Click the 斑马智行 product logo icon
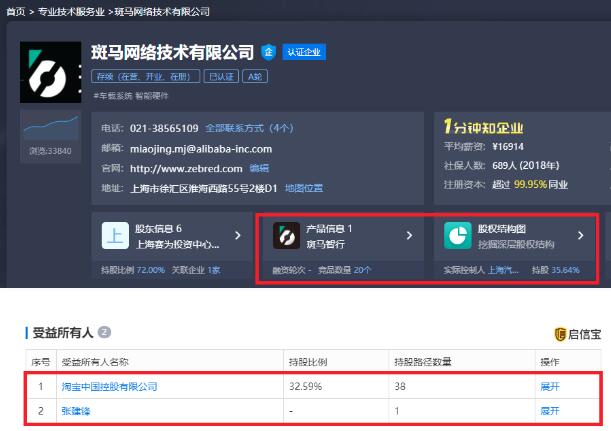 pos(286,235)
